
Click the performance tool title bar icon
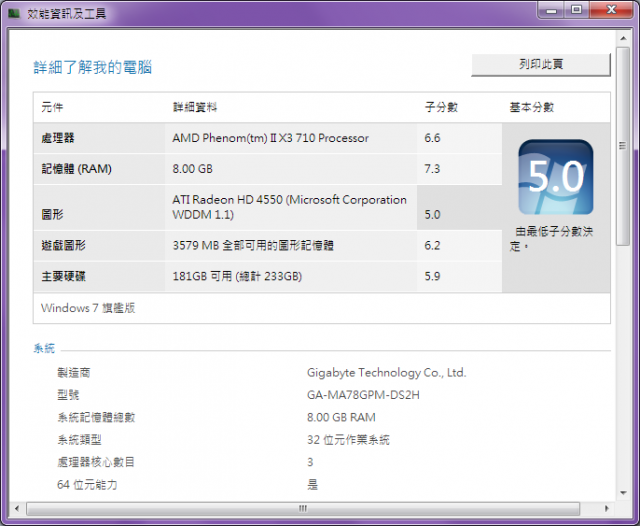point(14,13)
